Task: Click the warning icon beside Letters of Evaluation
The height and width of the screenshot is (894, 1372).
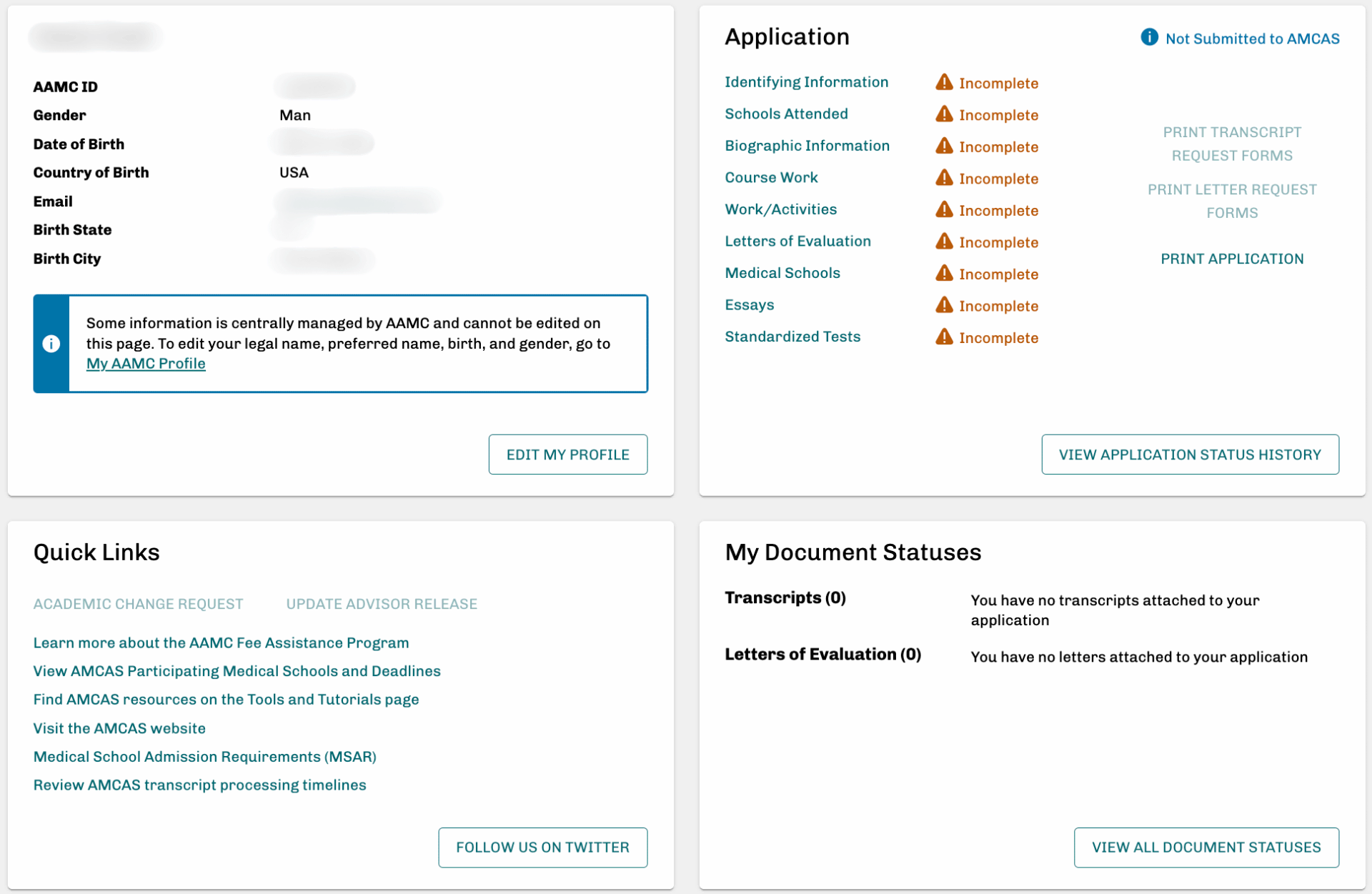Action: (x=944, y=242)
